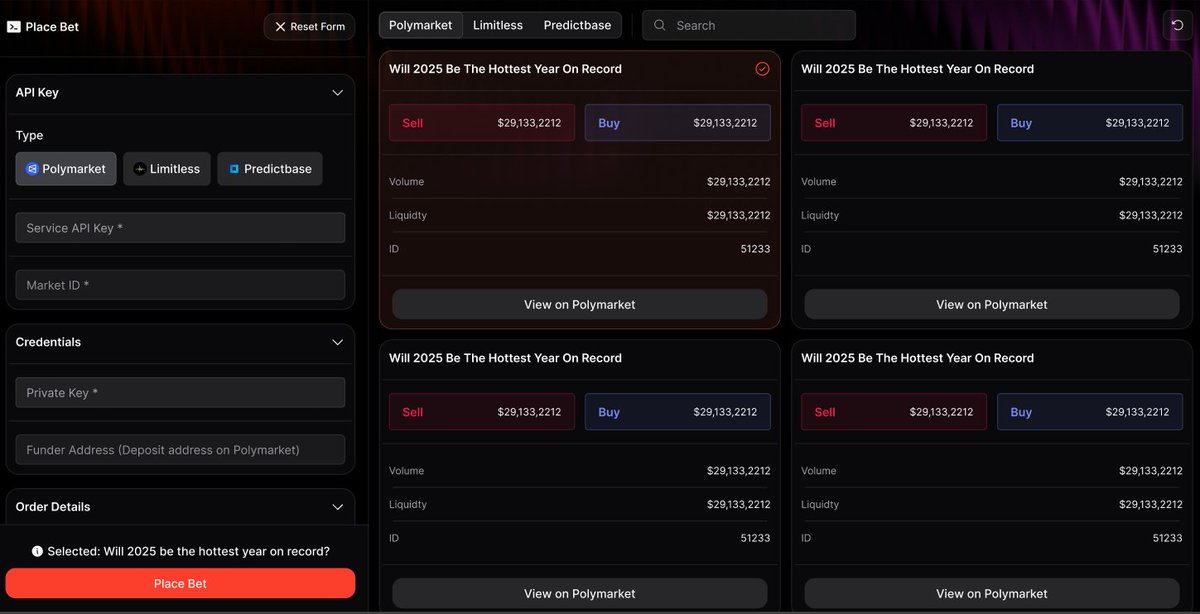Open View on Polymarket in the selected card
The image size is (1200, 614).
580,304
